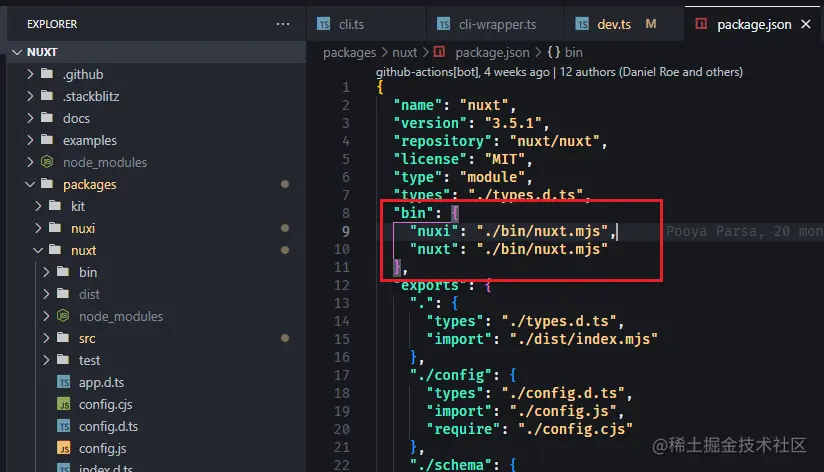Select the package.json tab
The width and height of the screenshot is (824, 472).
(x=754, y=24)
